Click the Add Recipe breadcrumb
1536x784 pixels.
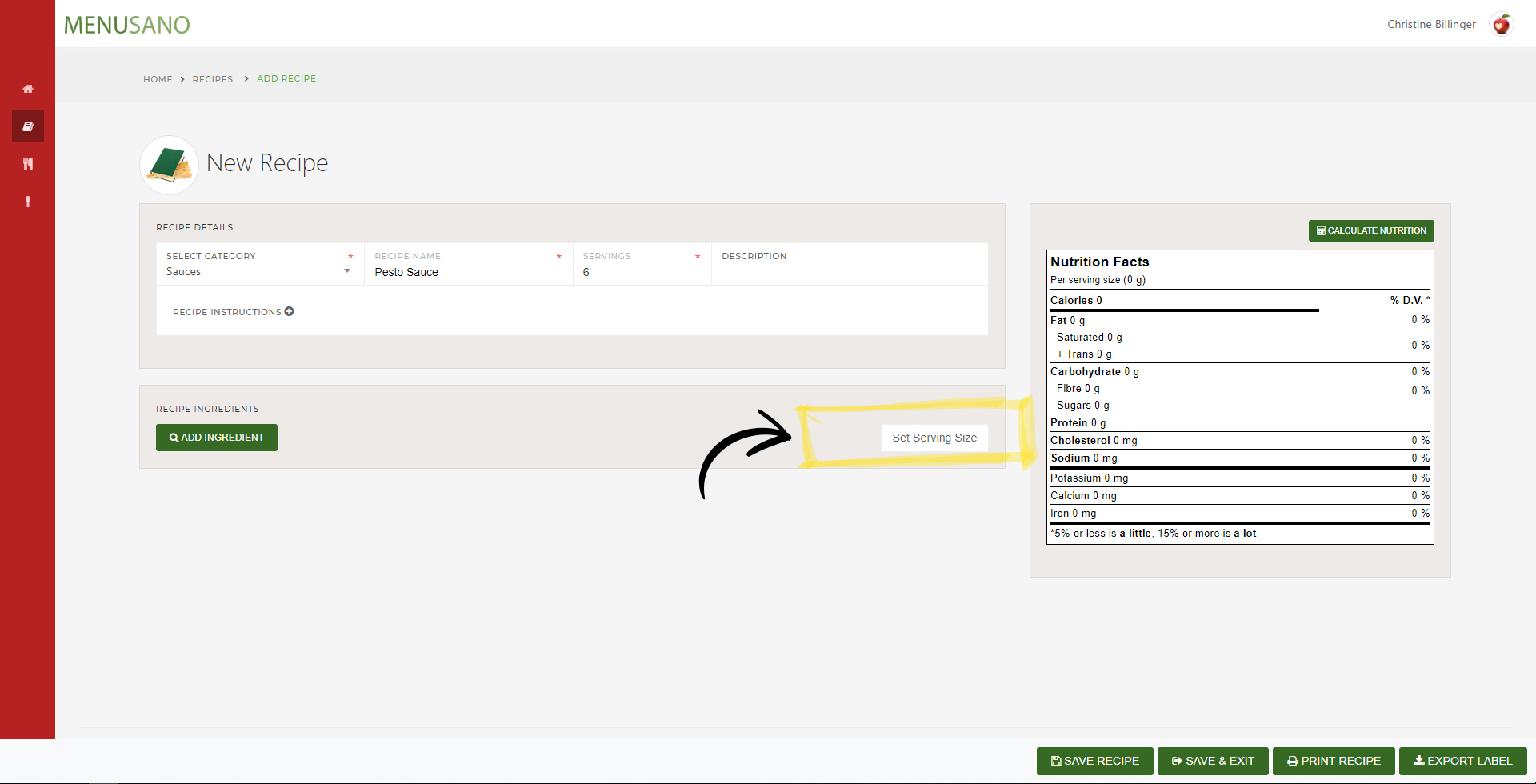click(x=286, y=78)
